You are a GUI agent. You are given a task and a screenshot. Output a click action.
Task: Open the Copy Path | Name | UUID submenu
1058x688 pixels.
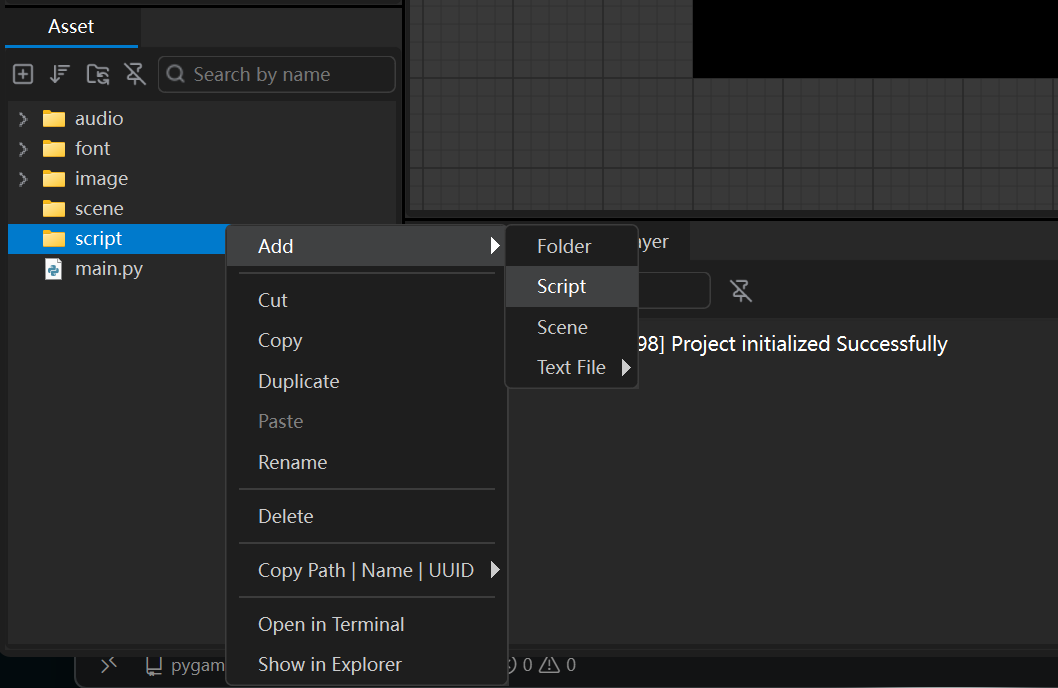point(367,570)
